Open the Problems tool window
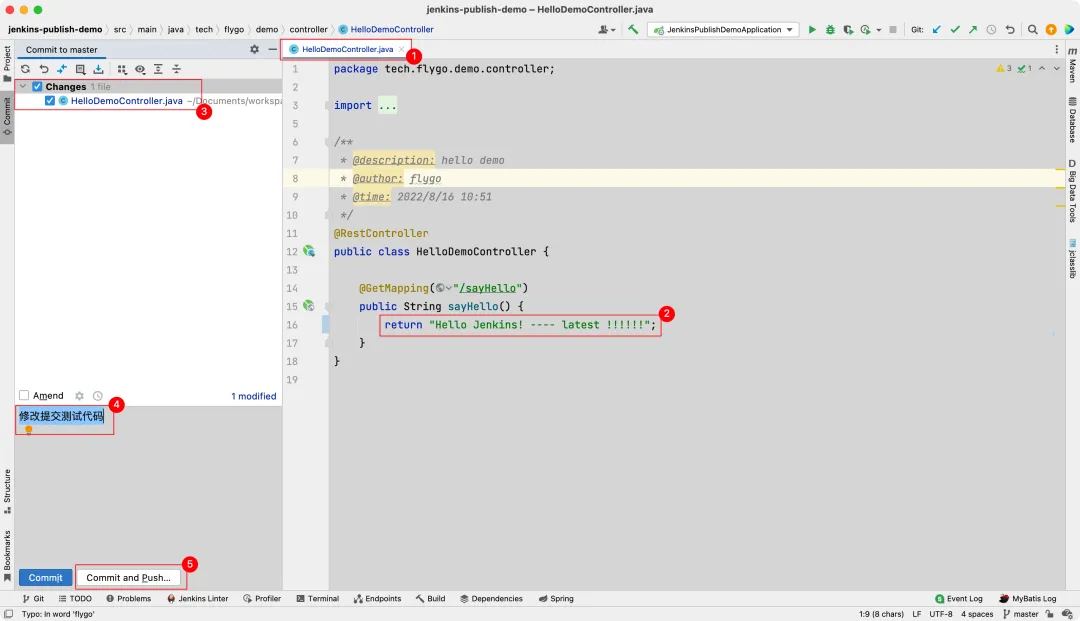Viewport: 1080px width, 621px height. 128,598
